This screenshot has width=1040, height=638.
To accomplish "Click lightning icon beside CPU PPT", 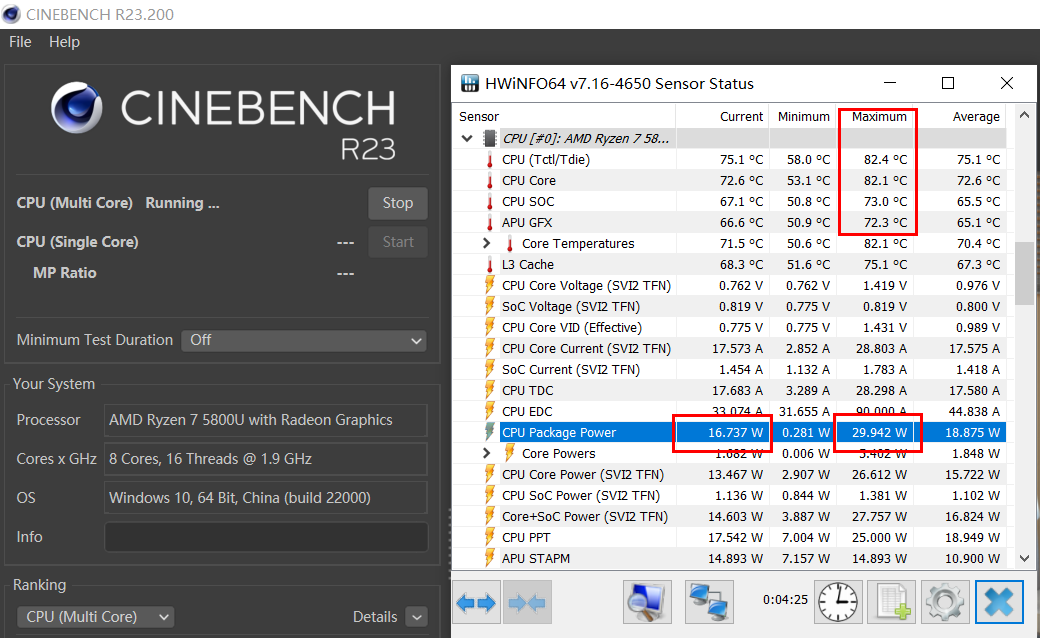I will coord(489,537).
